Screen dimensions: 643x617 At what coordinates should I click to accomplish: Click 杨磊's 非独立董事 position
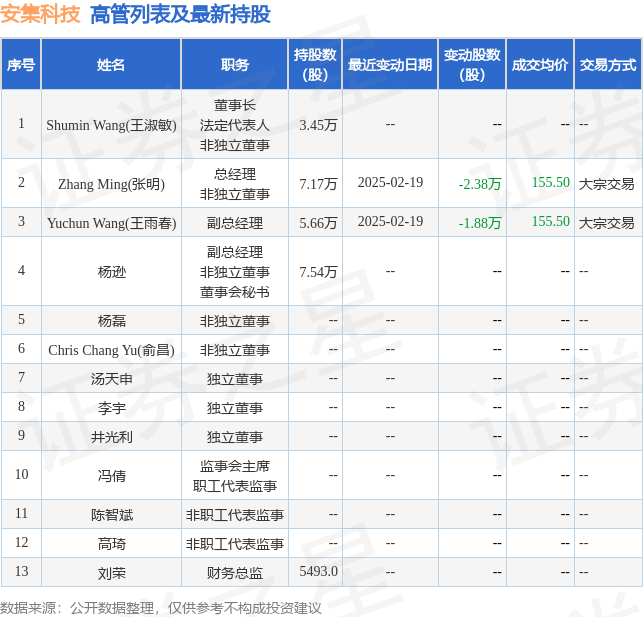pos(235,321)
